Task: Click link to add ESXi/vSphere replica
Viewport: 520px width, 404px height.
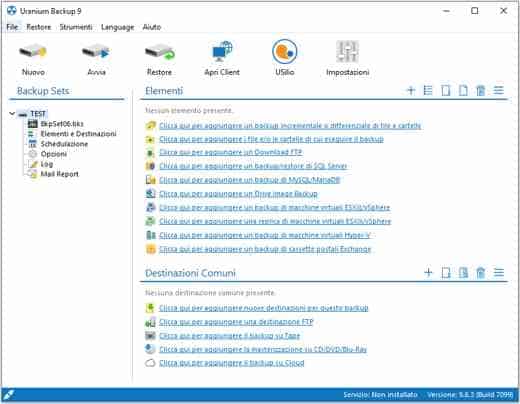Action: click(x=275, y=221)
